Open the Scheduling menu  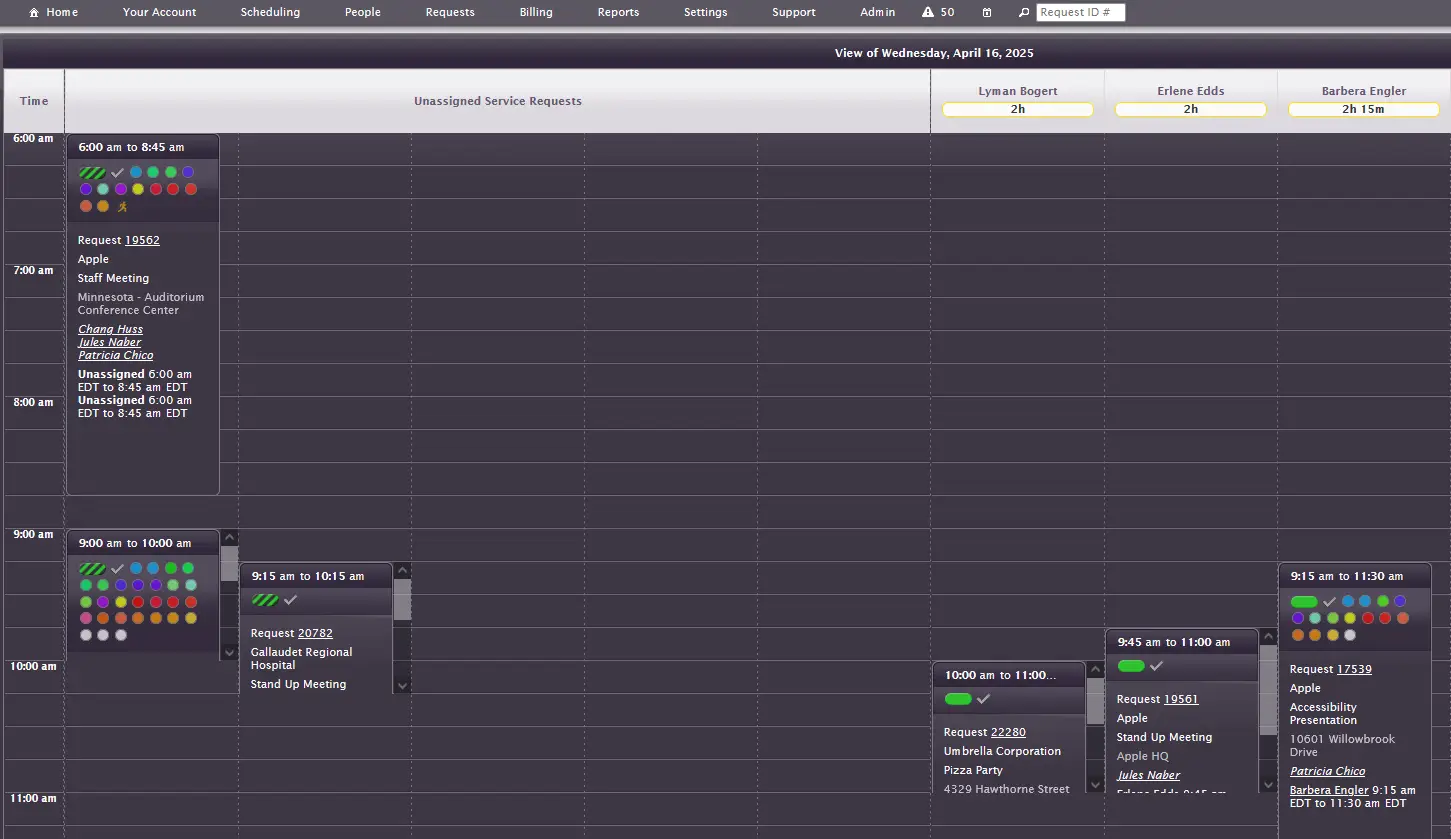click(270, 12)
